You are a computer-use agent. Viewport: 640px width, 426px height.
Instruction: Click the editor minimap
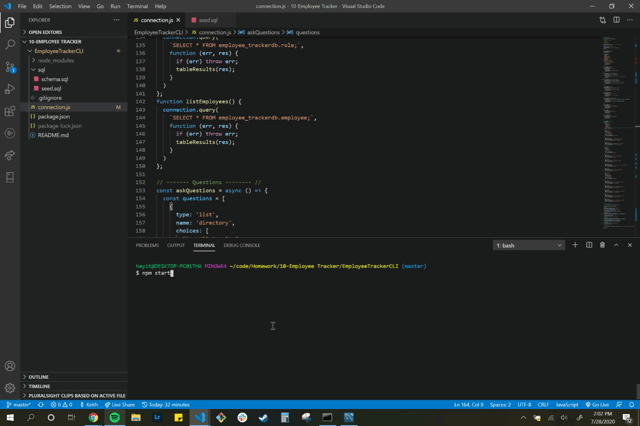pyautogui.click(x=618, y=131)
